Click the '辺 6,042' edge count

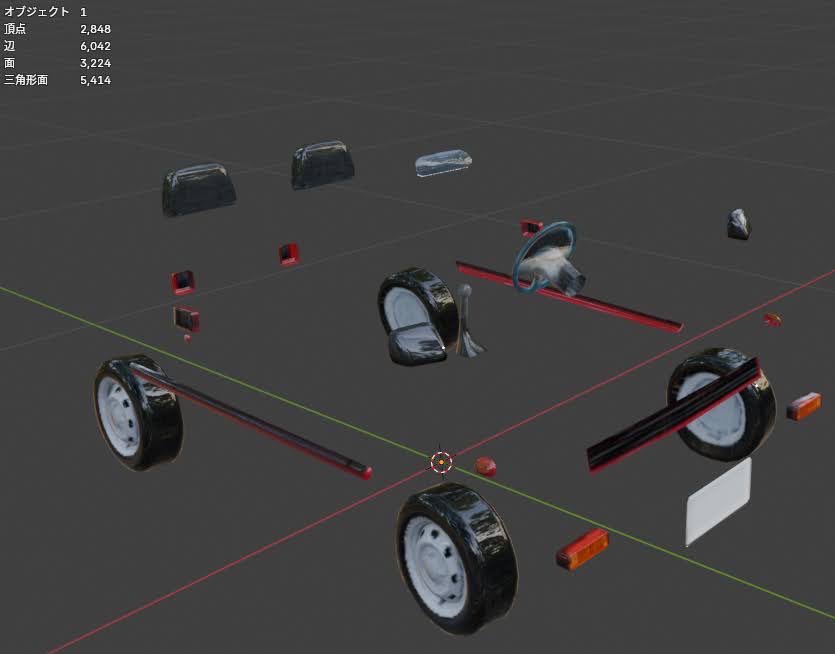[x=58, y=46]
